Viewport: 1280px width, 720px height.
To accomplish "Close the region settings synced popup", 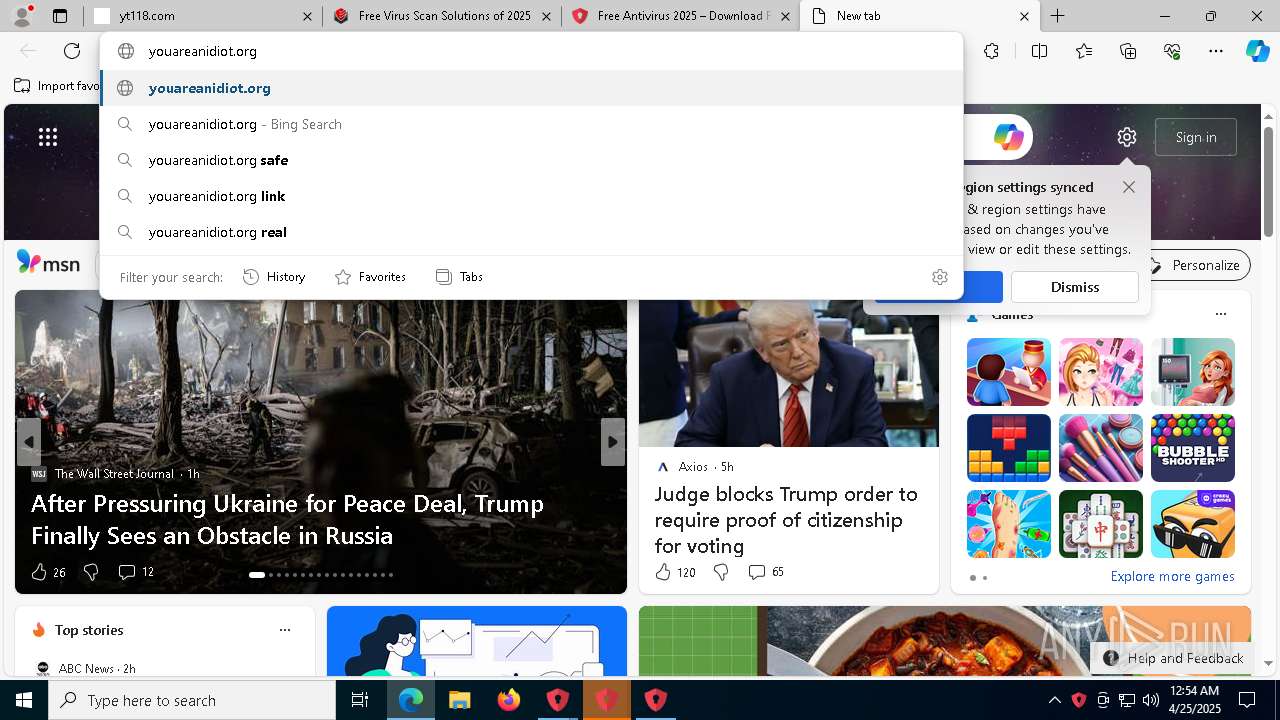I will point(1129,187).
